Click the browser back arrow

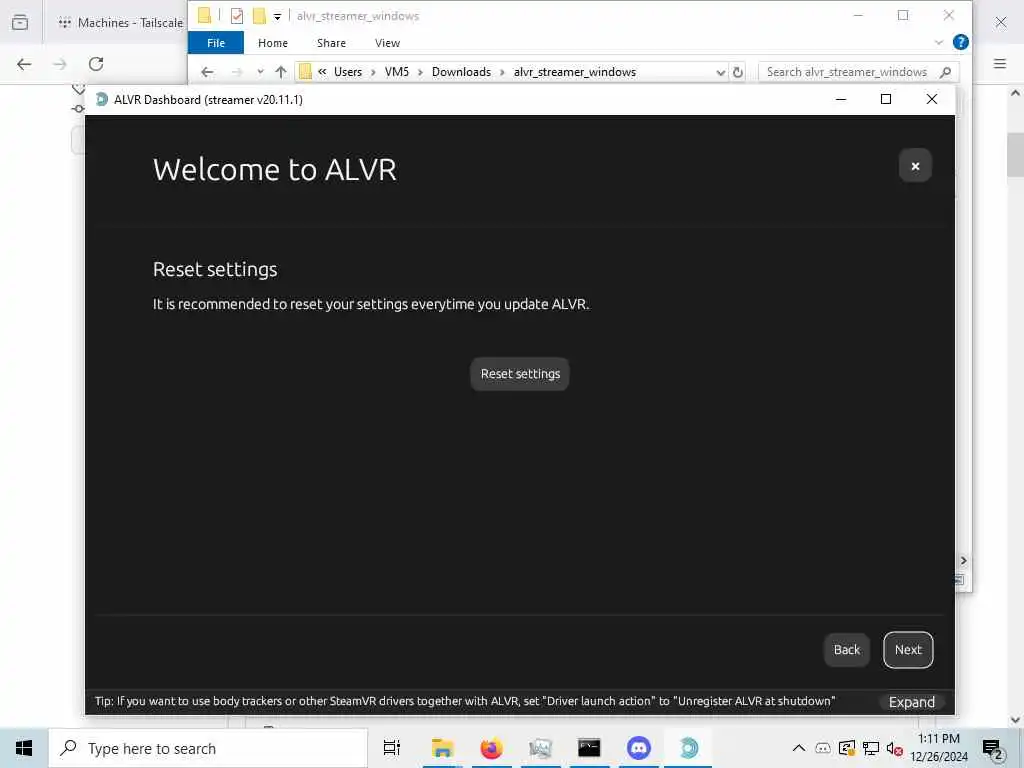tap(24, 64)
